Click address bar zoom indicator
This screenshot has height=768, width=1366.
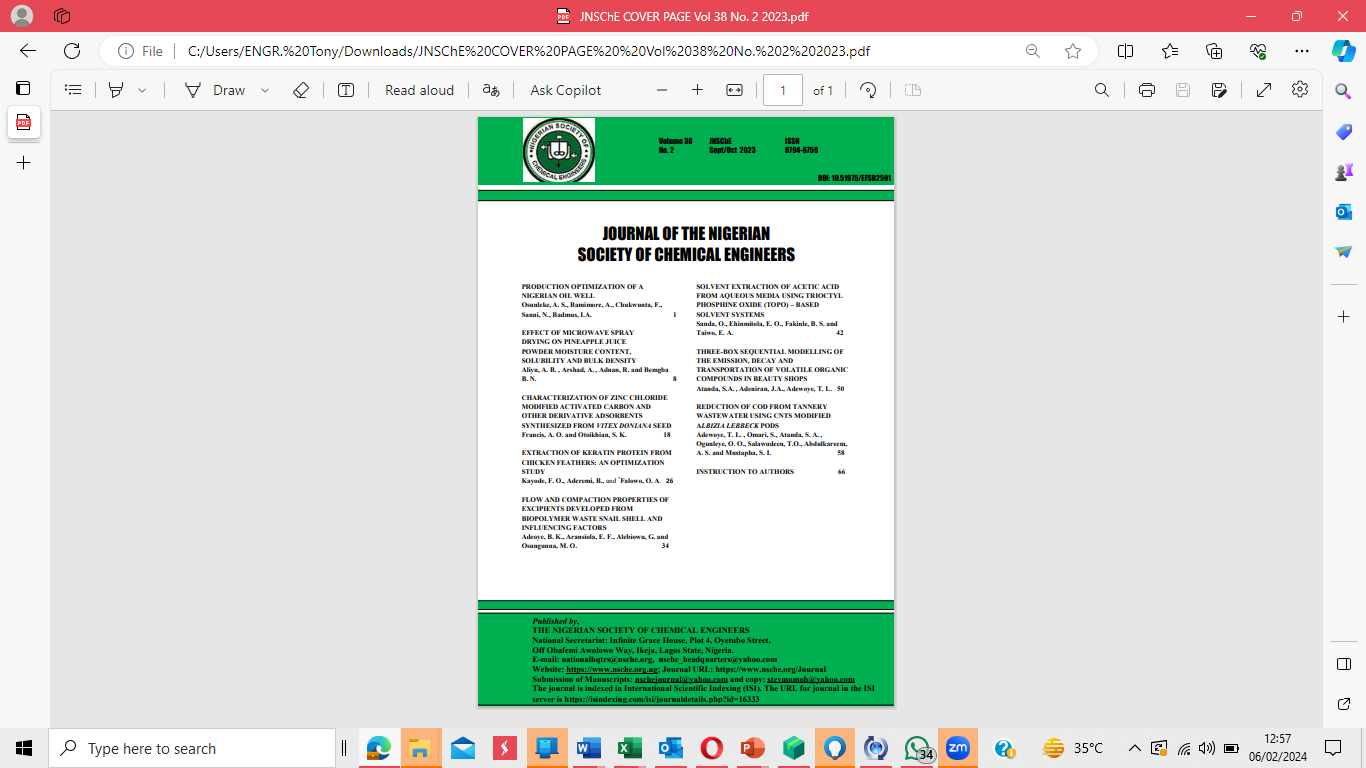[x=1032, y=51]
